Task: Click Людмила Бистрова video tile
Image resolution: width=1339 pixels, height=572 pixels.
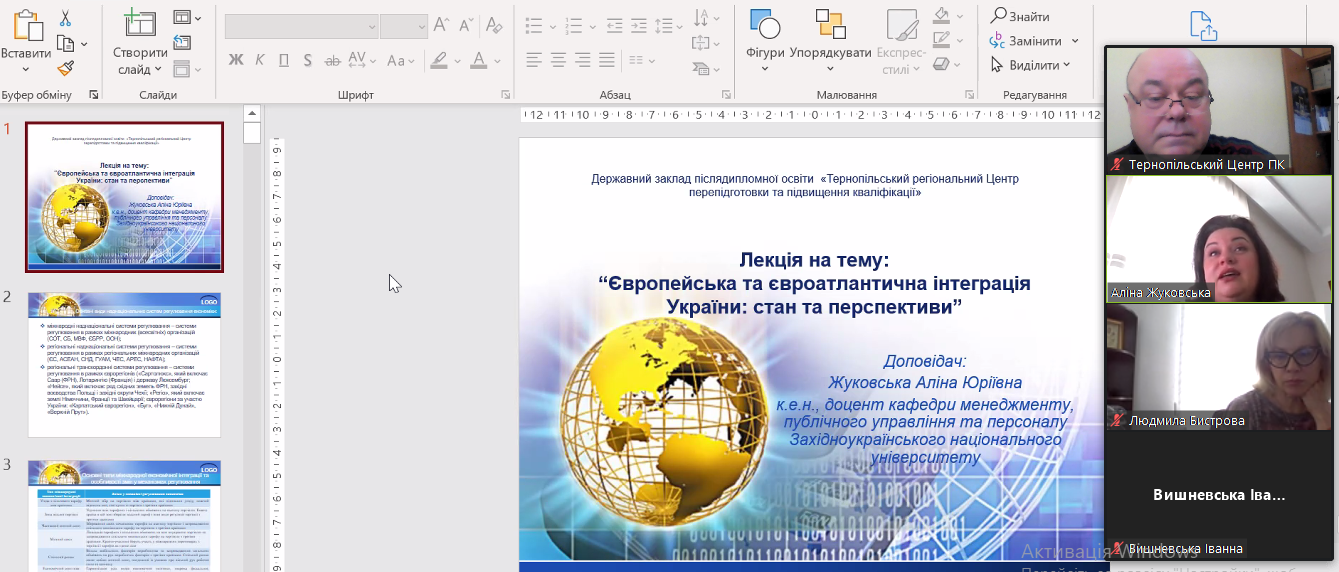Action: tap(1218, 367)
